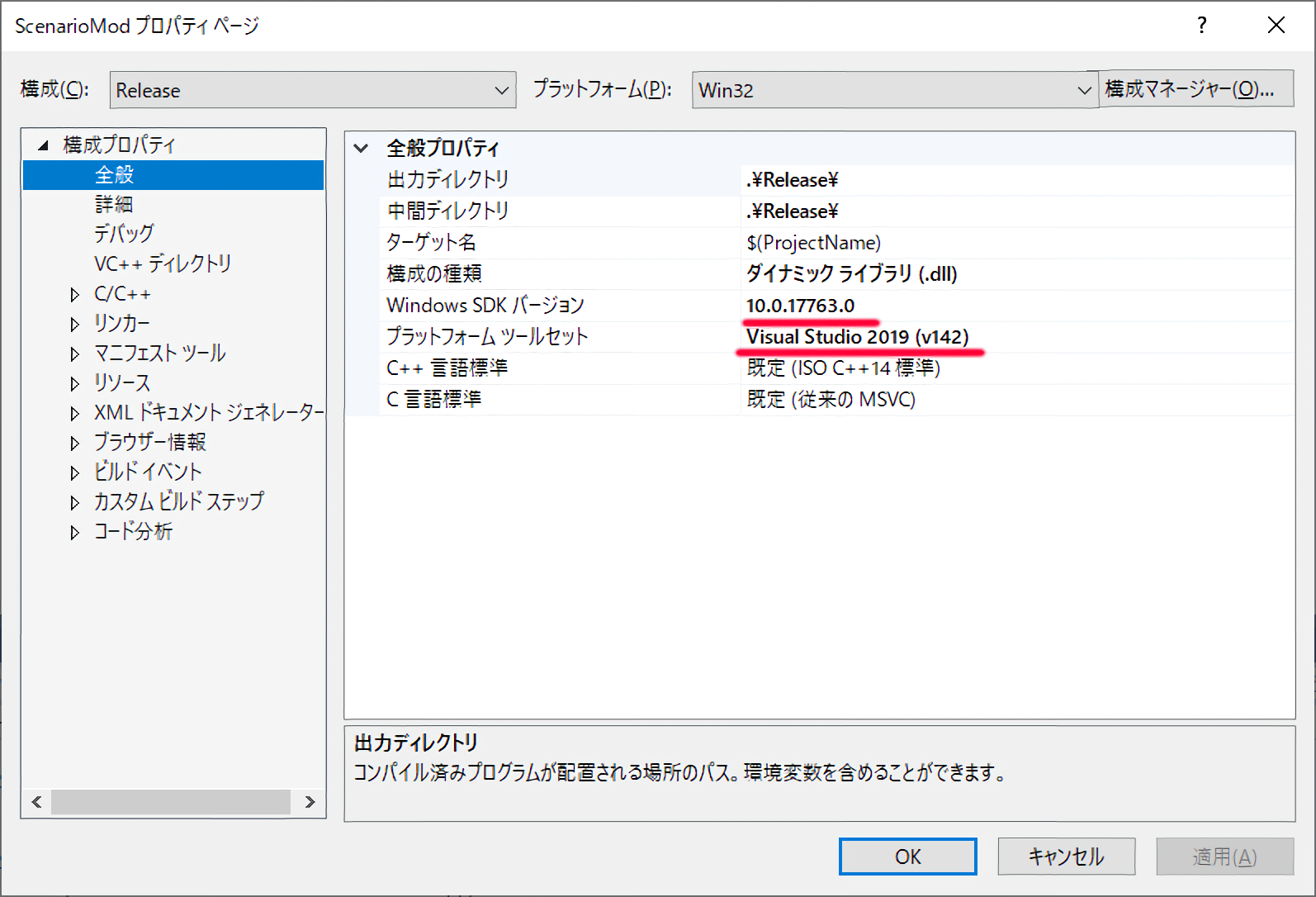Click the help question mark icon
Image resolution: width=1316 pixels, height=897 pixels.
[x=1202, y=26]
